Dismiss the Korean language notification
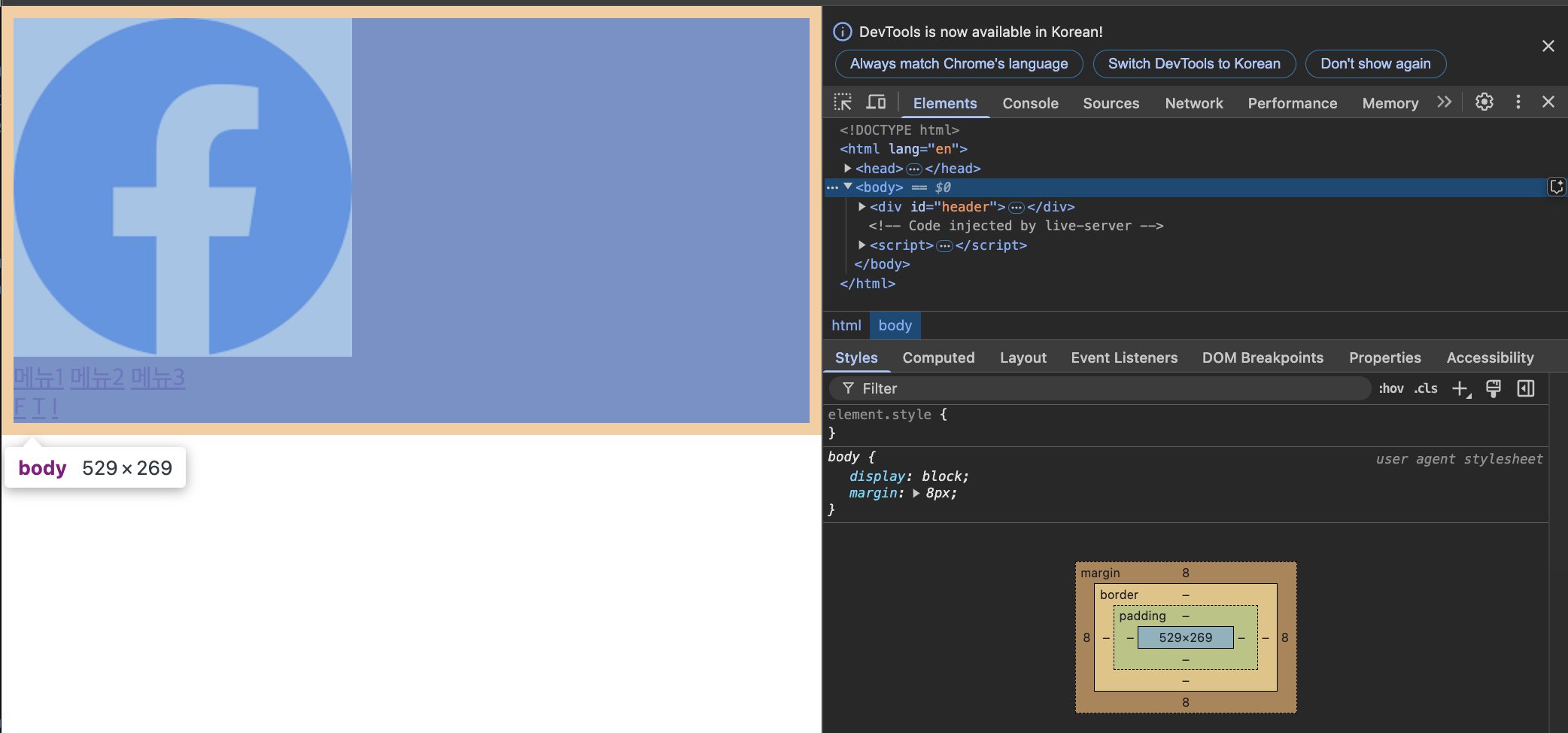 (x=1548, y=46)
